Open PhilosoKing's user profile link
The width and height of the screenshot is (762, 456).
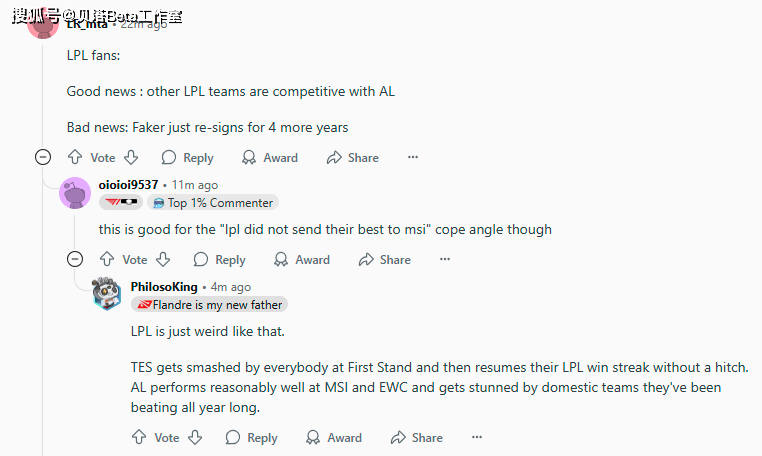click(164, 287)
